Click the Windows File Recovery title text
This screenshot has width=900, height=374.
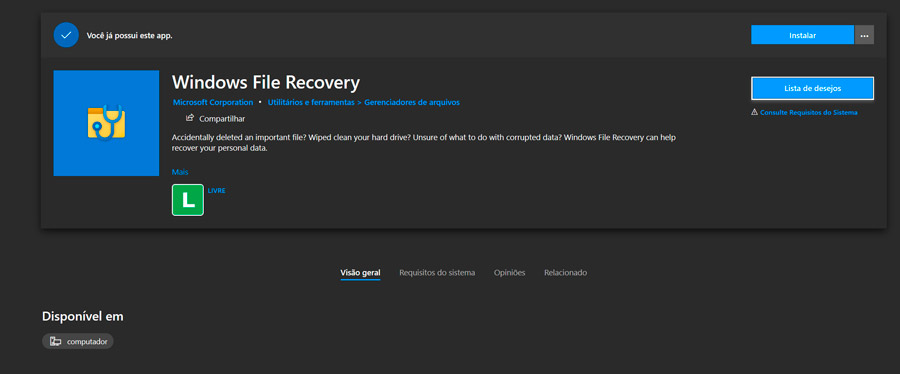coord(266,83)
